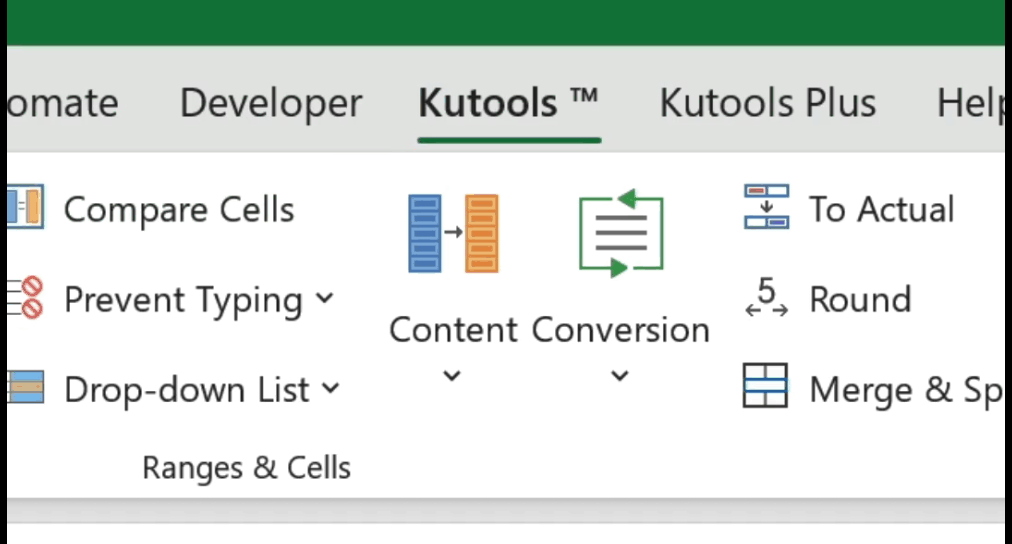Click the Drop-down List label
The image size is (1012, 544).
[187, 390]
